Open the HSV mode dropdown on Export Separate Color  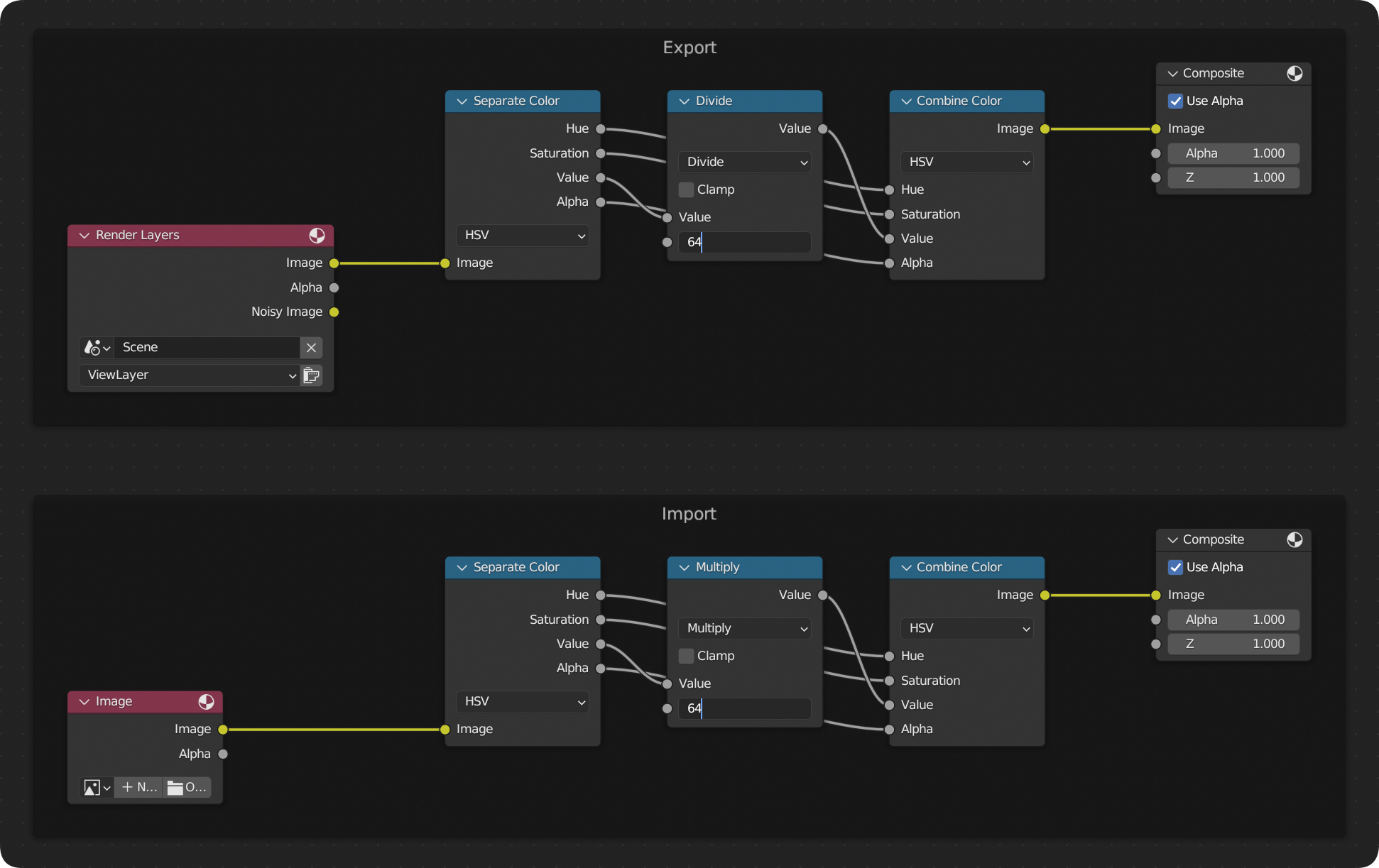click(523, 235)
